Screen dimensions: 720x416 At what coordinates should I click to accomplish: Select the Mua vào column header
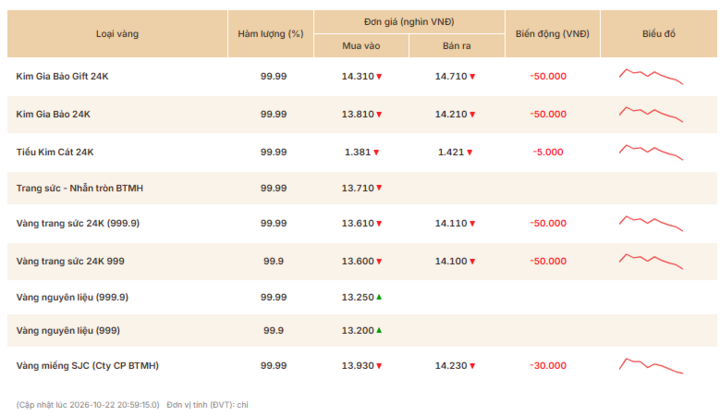[x=361, y=45]
